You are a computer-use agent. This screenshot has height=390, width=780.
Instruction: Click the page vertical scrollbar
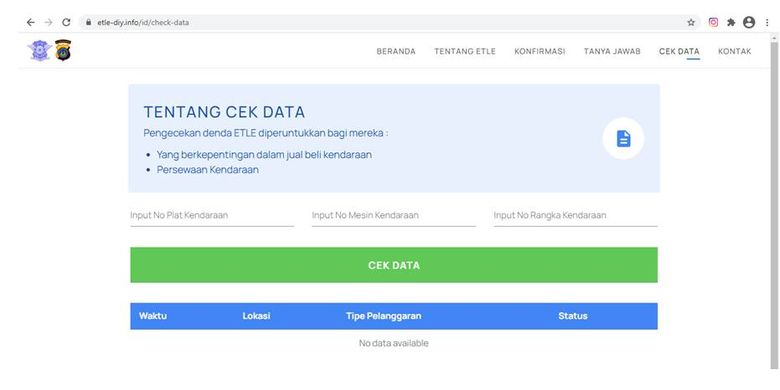(774, 204)
